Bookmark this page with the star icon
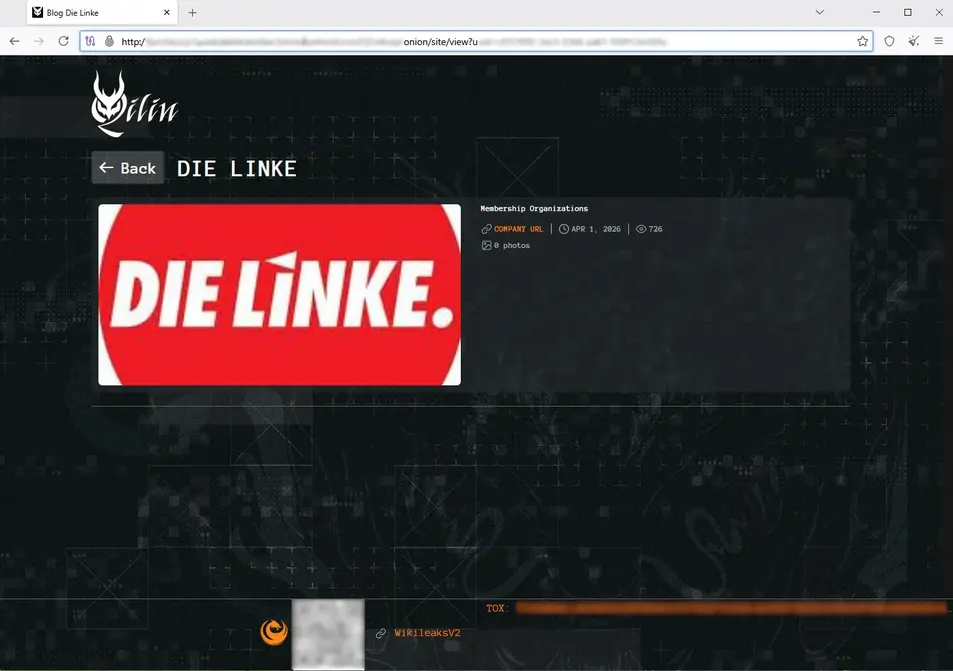 (862, 41)
